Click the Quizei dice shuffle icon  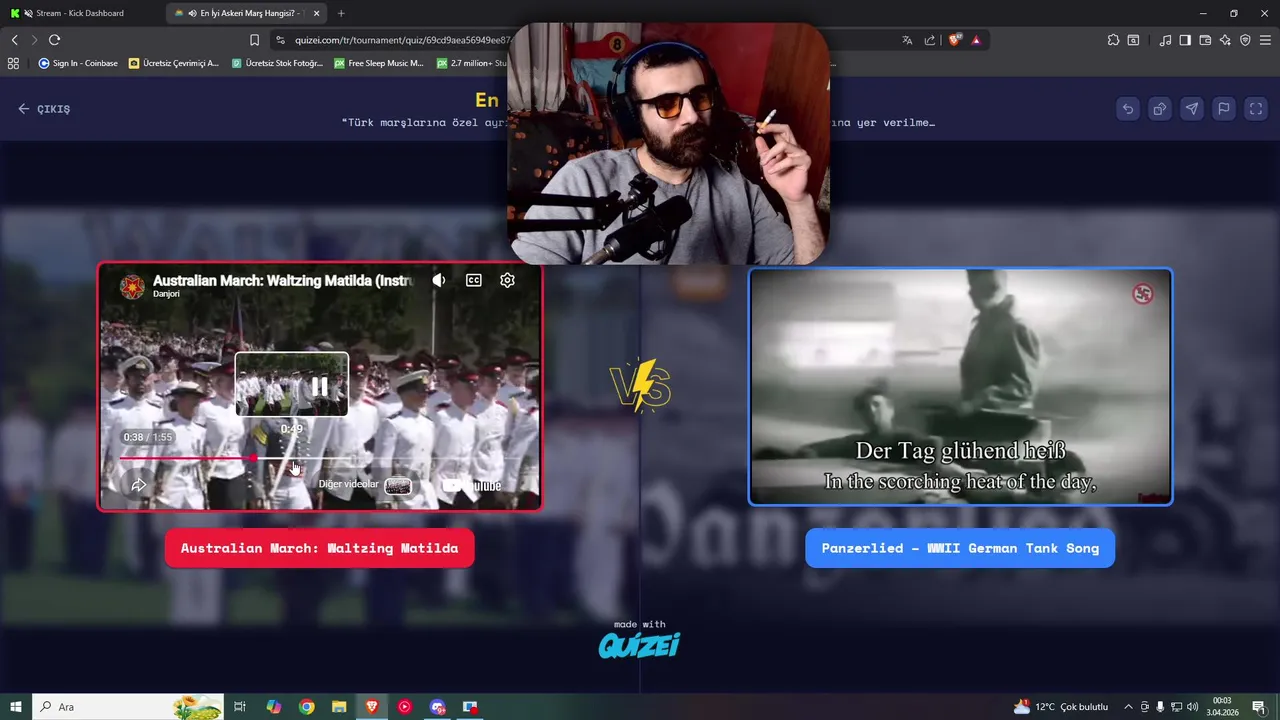click(1160, 109)
